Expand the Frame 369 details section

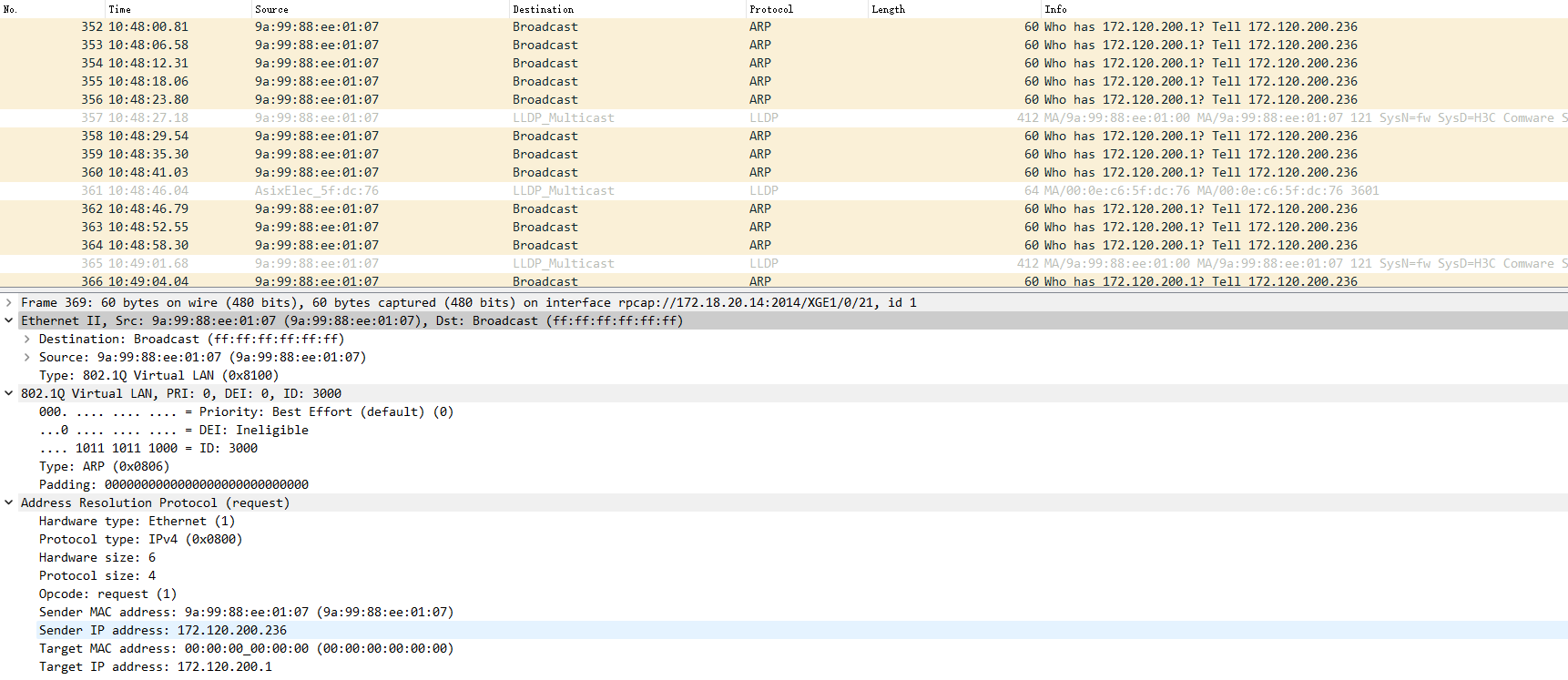(x=9, y=302)
